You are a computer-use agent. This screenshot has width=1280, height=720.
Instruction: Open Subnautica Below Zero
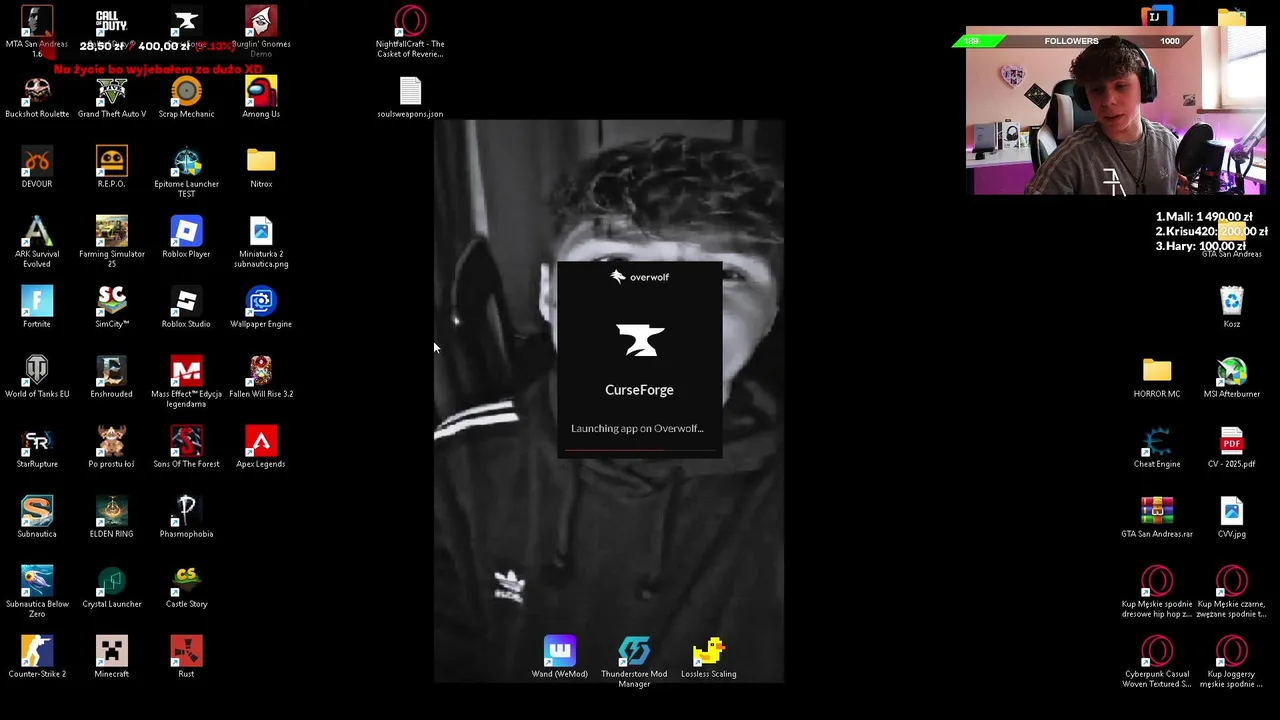(x=37, y=592)
